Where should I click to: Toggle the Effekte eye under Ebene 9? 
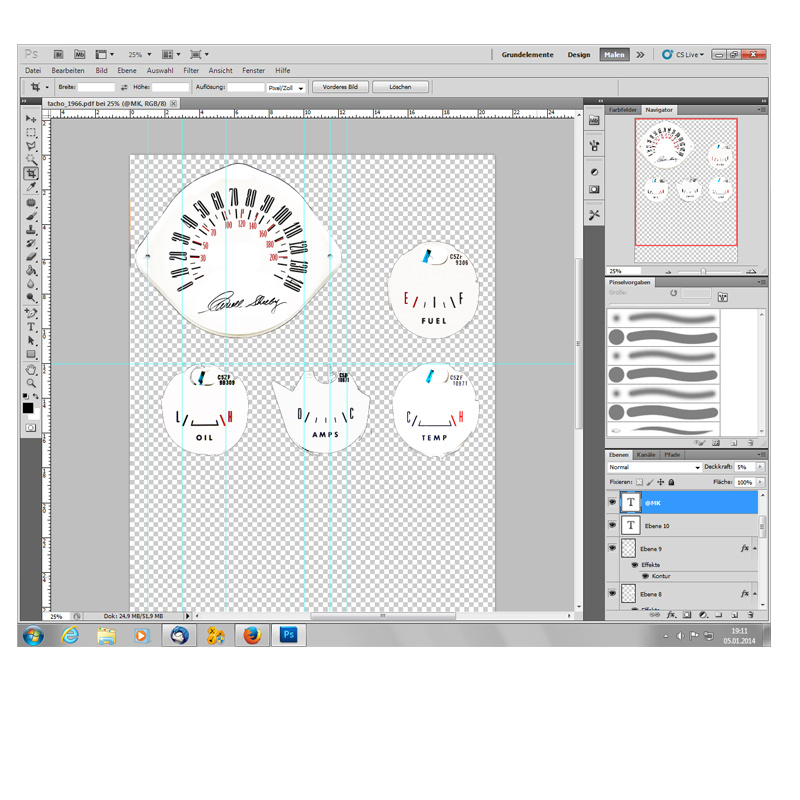pos(635,565)
